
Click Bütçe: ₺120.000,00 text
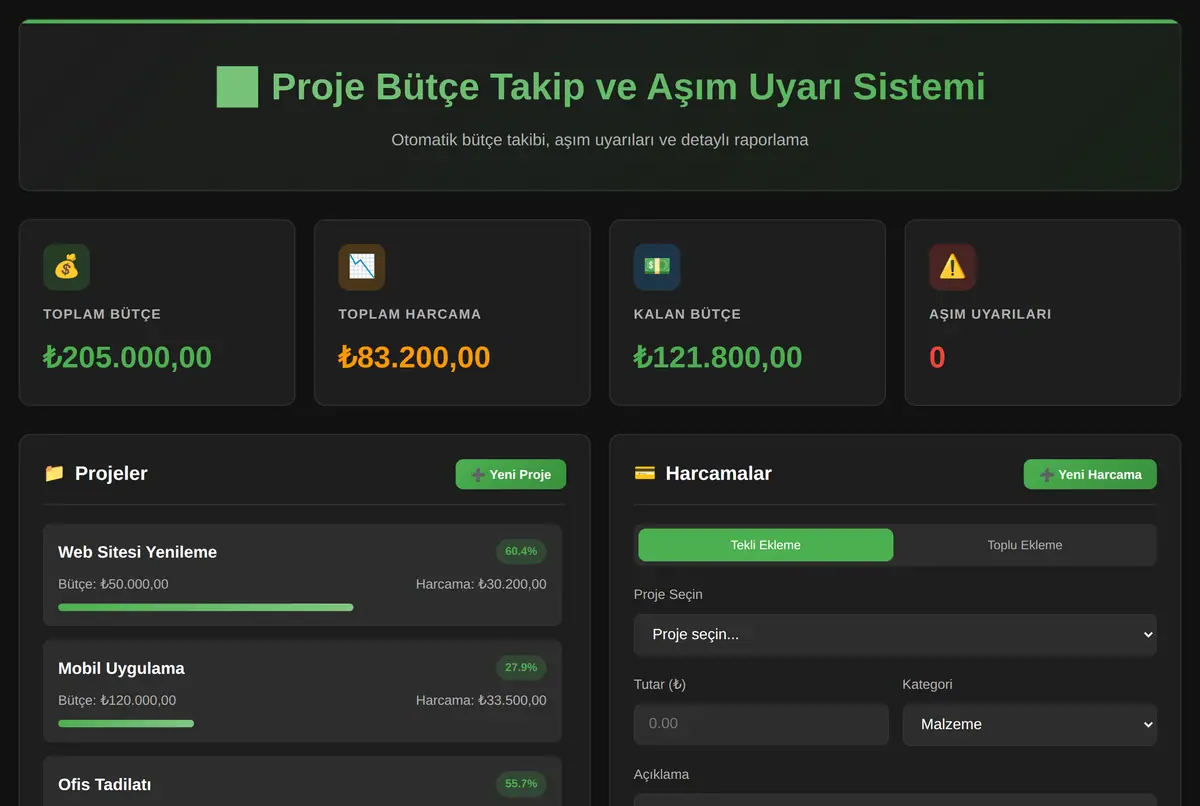pos(117,700)
